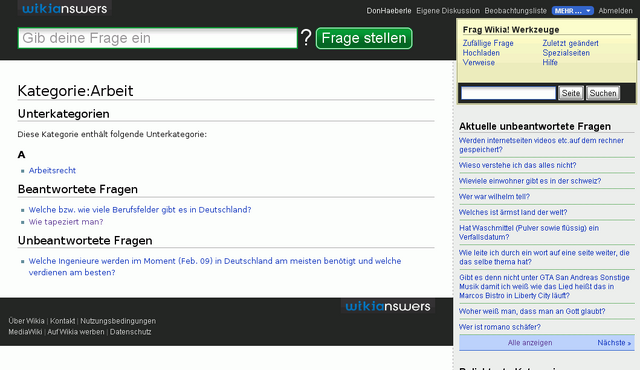Open 'Wer war wilhelm tell?' question

494,197
